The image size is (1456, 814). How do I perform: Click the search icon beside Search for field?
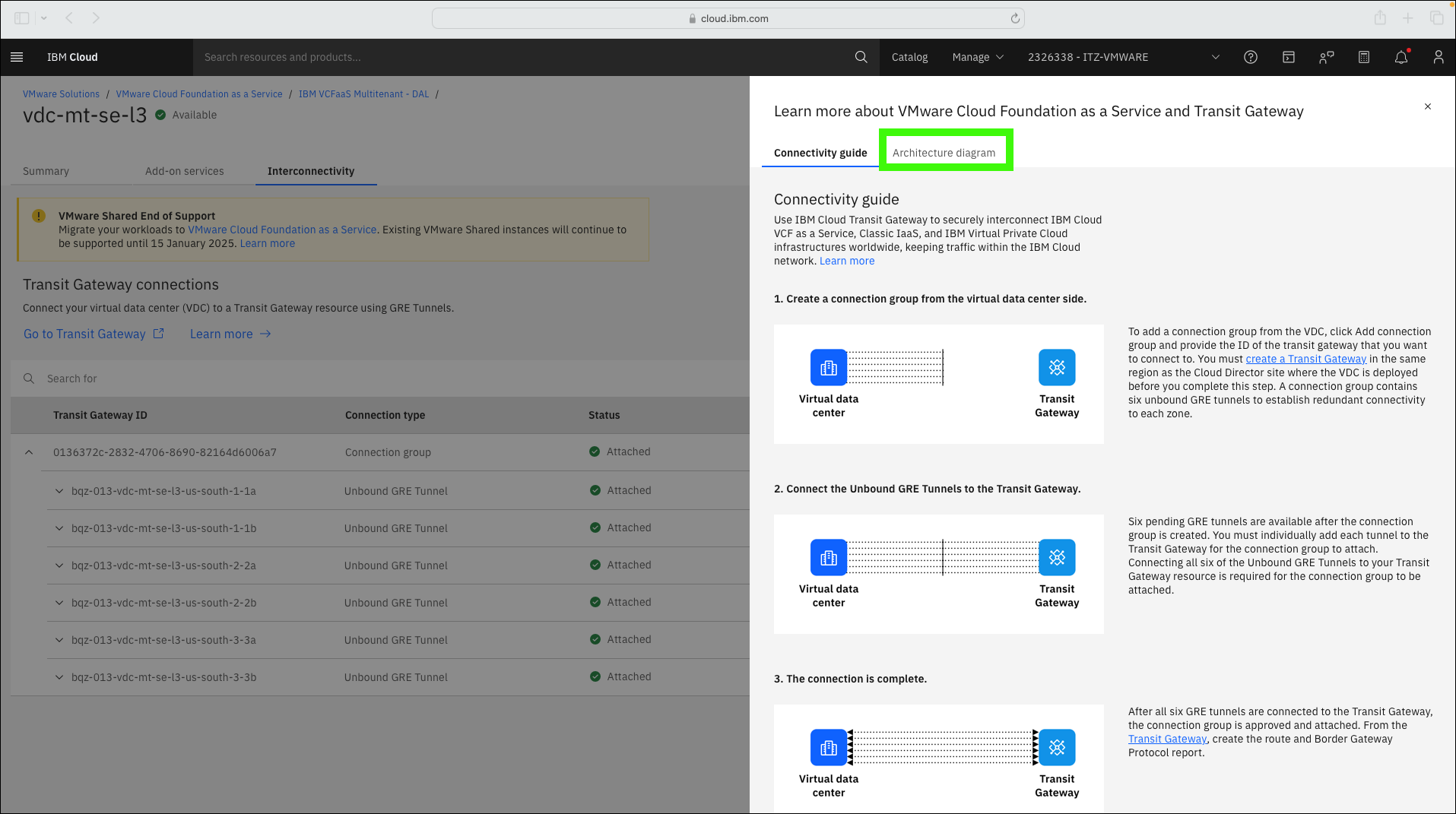(x=29, y=378)
